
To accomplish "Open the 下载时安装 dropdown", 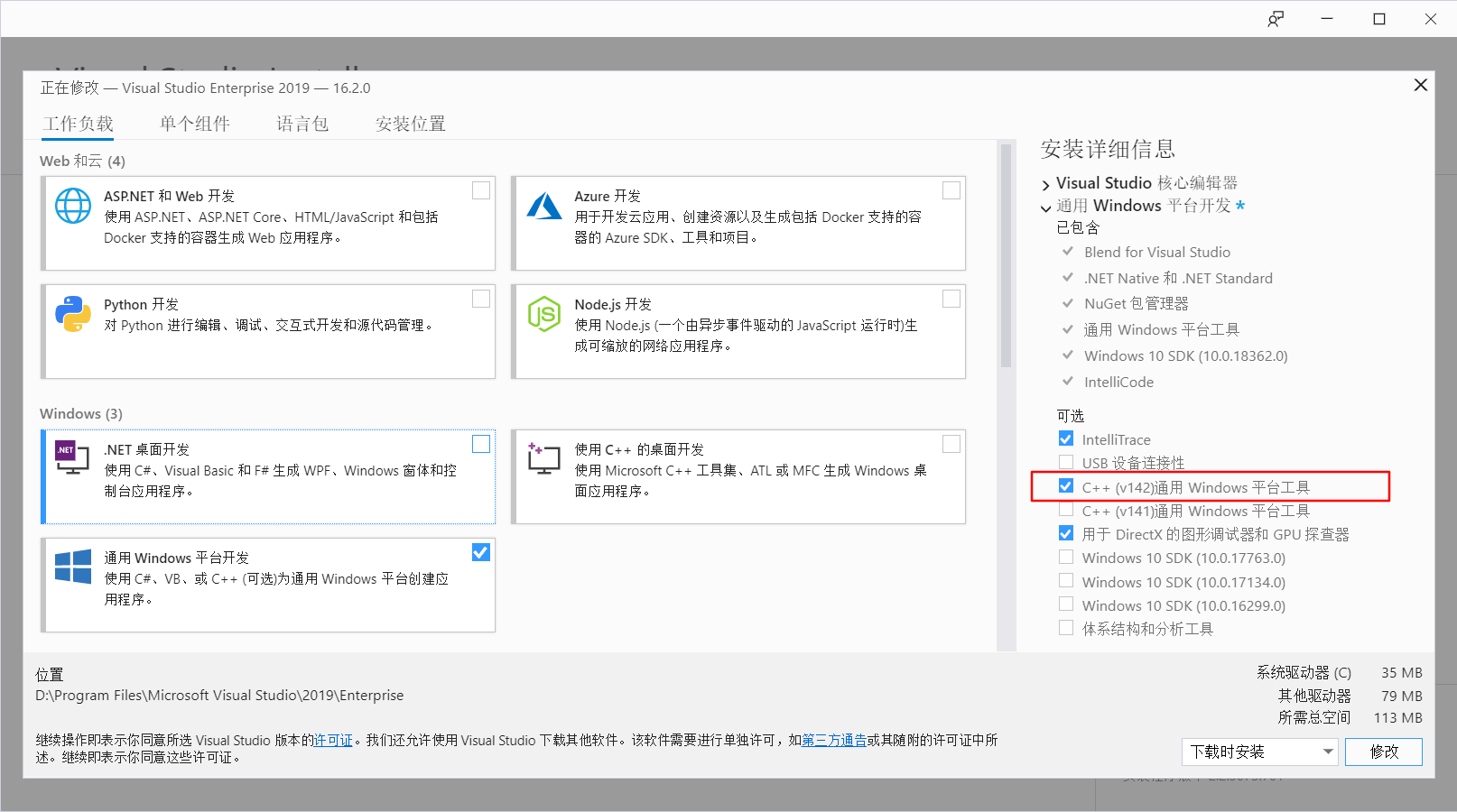I will tap(1259, 752).
